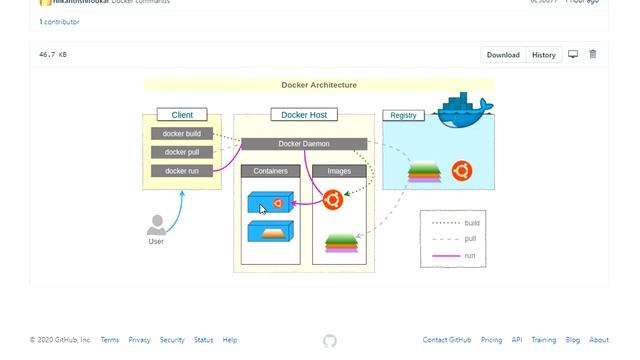The width and height of the screenshot is (640, 360).
Task: Open the Terms footer link
Action: pos(110,340)
